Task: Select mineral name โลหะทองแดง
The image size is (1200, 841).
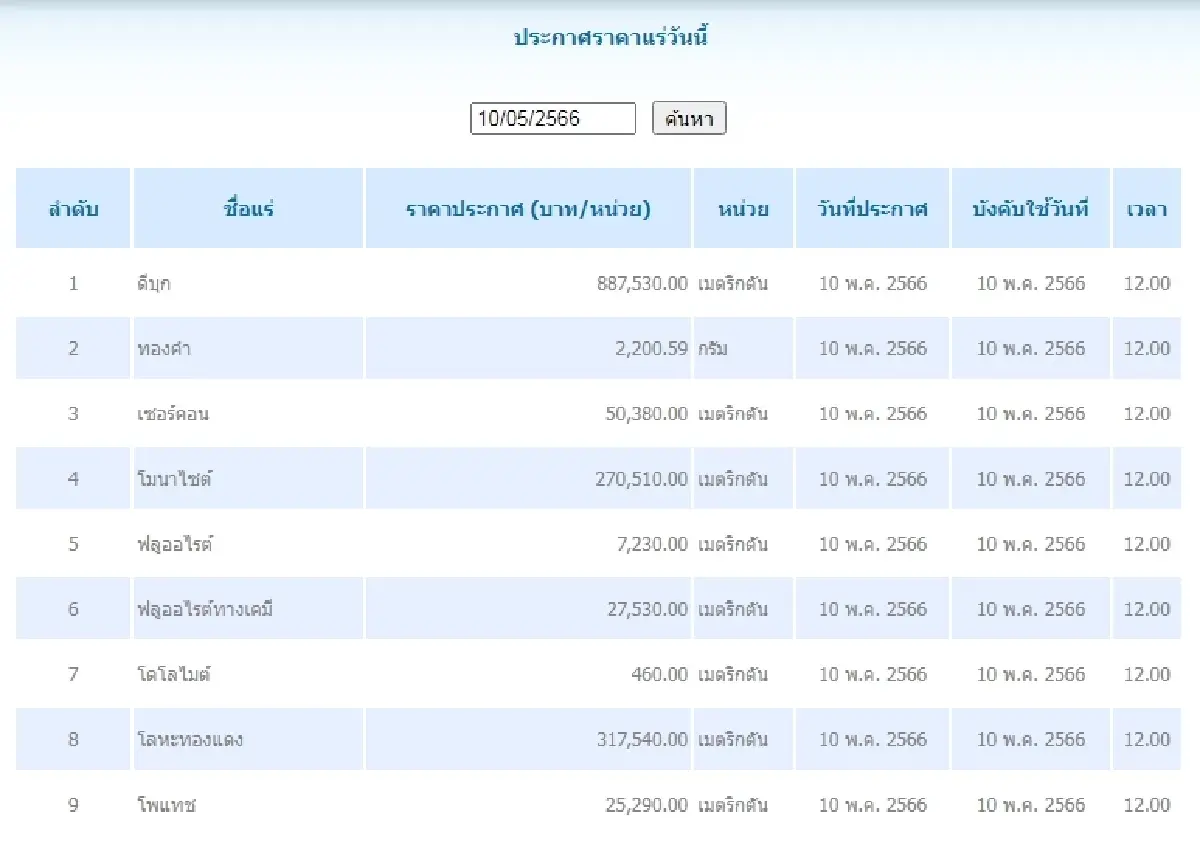Action: pos(190,739)
